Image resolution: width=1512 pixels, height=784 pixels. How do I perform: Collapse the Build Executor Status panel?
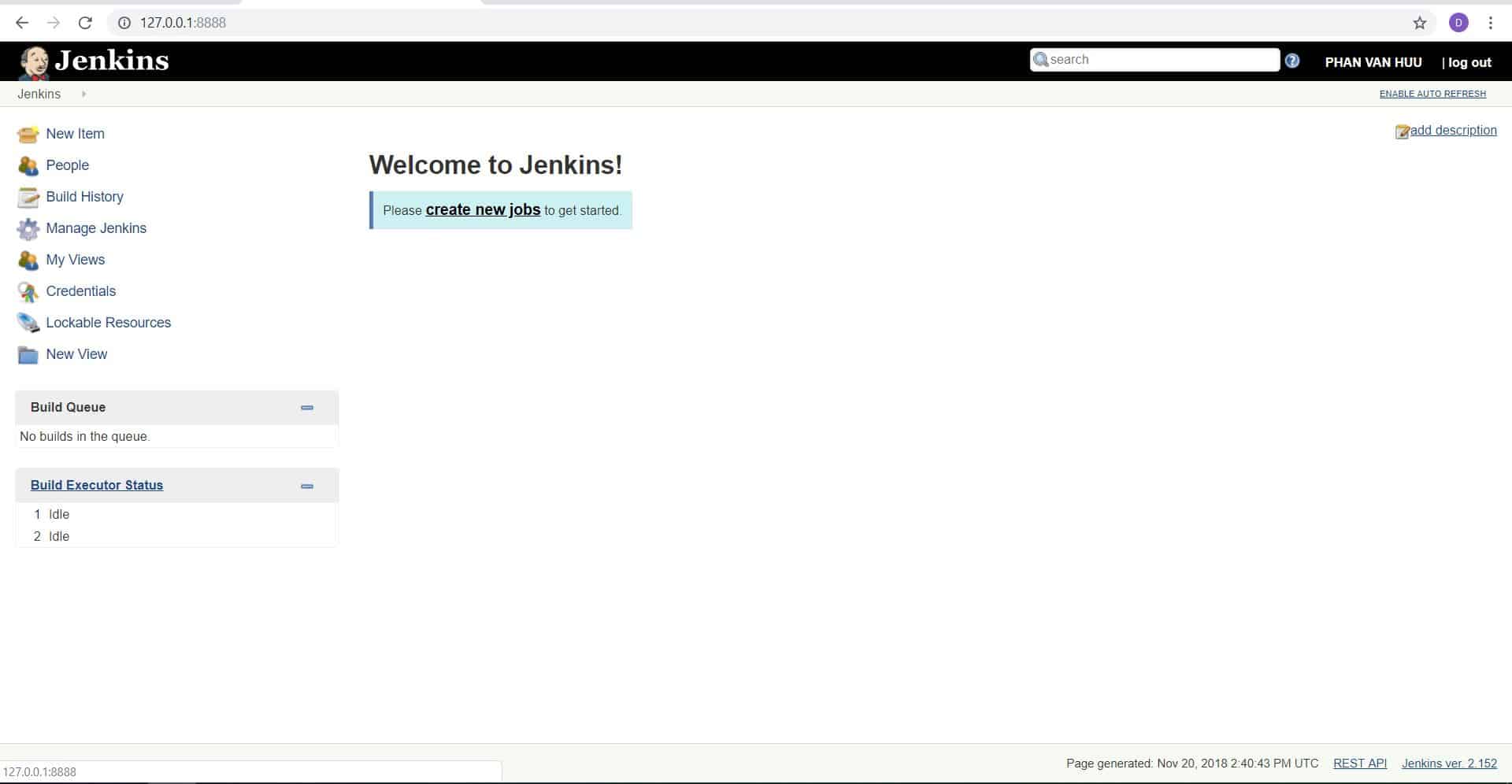point(307,486)
